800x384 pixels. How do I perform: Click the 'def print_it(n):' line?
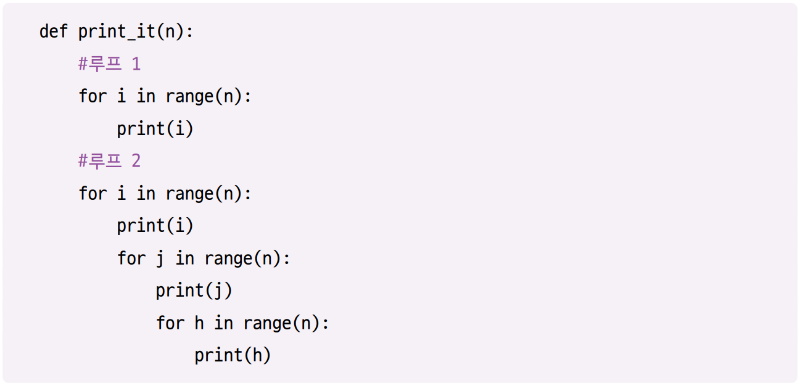tap(116, 32)
